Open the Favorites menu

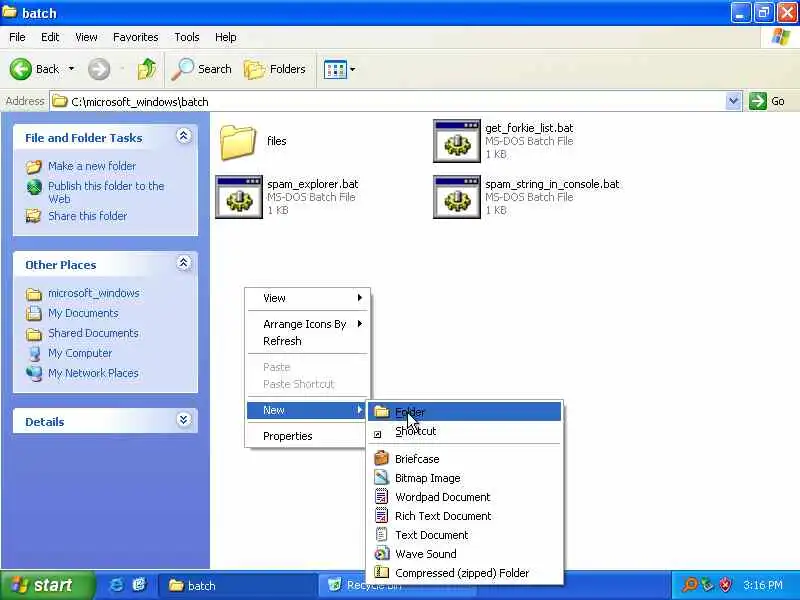pos(136,37)
